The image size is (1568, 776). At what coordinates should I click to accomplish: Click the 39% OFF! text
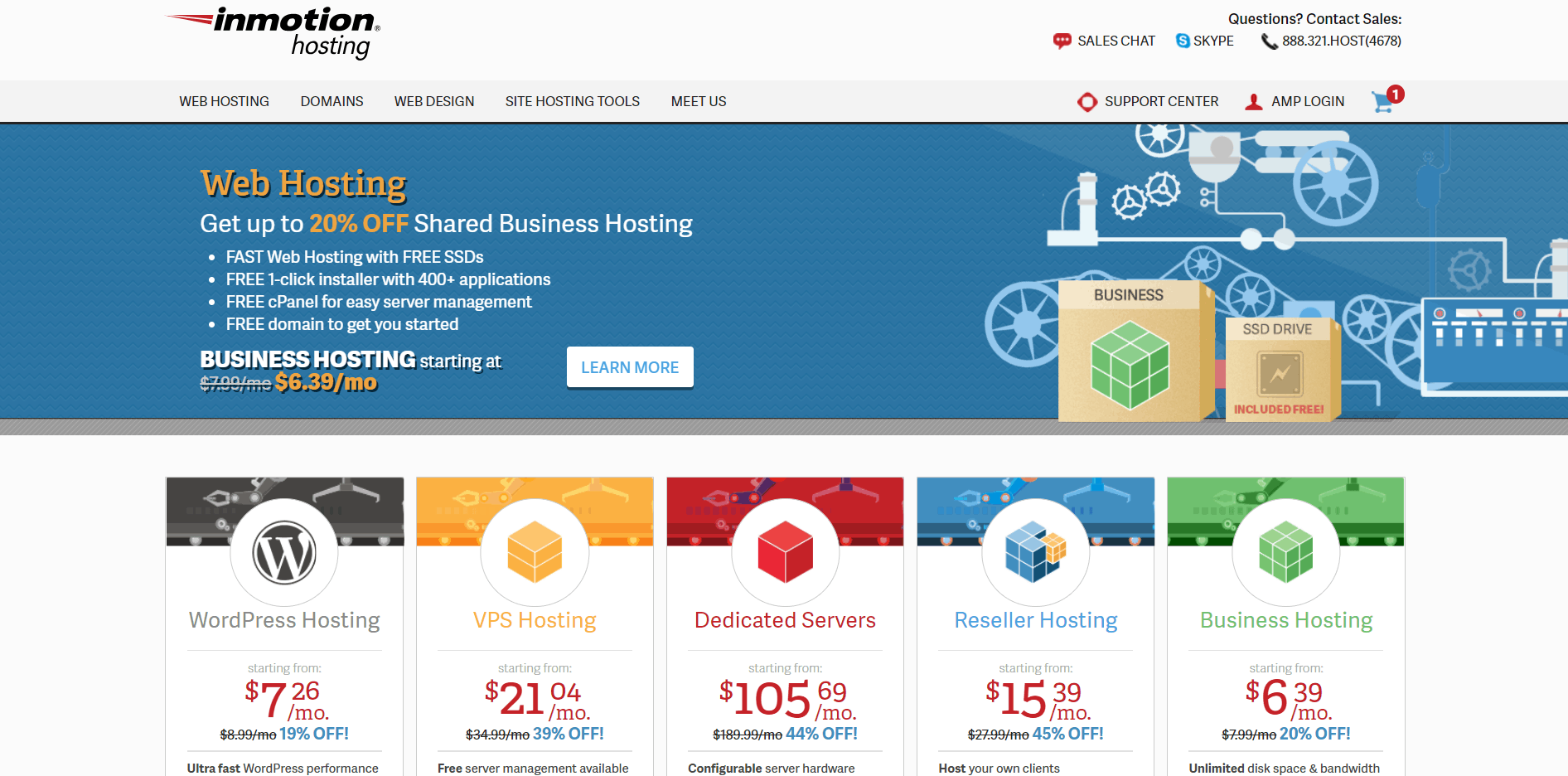click(x=569, y=734)
